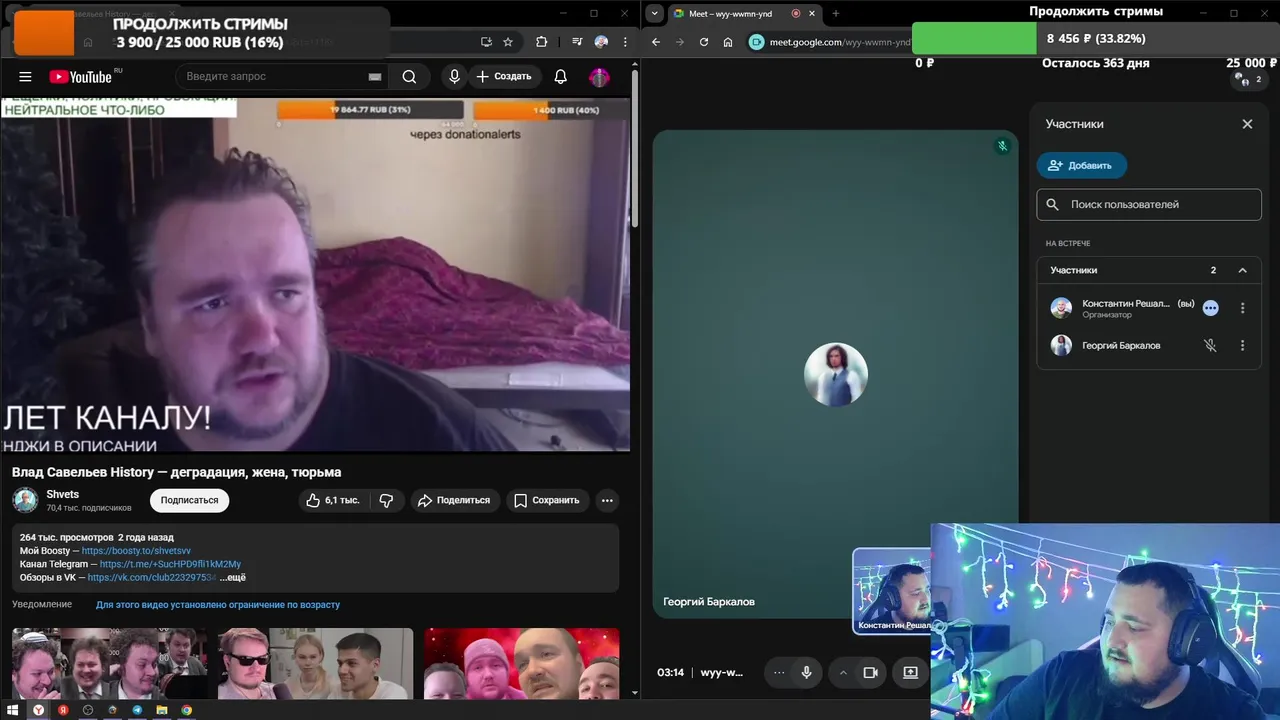Select Константин Решал... organizer avatar in list
Image resolution: width=1280 pixels, height=720 pixels.
click(x=1061, y=308)
